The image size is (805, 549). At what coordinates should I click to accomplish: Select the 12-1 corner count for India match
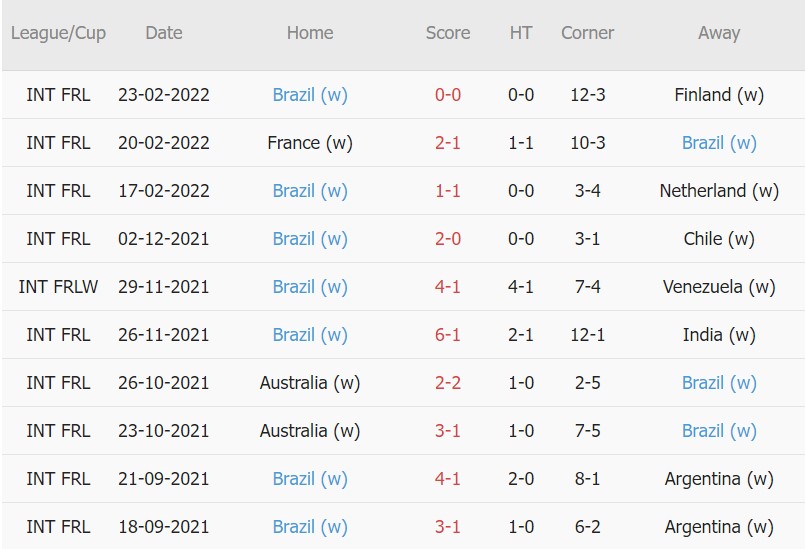coord(588,335)
